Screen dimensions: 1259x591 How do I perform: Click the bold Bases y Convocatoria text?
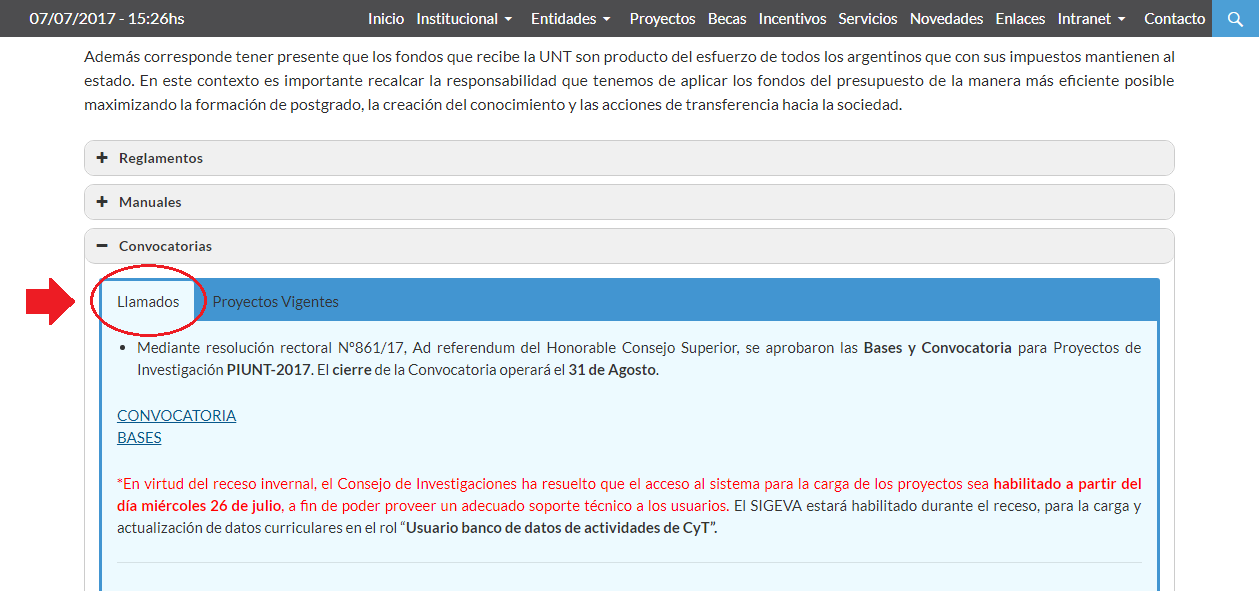938,348
